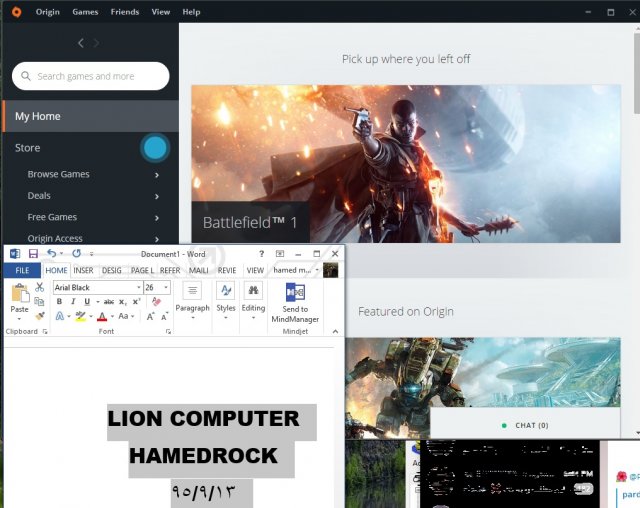Increase font size with Grow Font
Screen dimensions: 640x508
click(150, 317)
